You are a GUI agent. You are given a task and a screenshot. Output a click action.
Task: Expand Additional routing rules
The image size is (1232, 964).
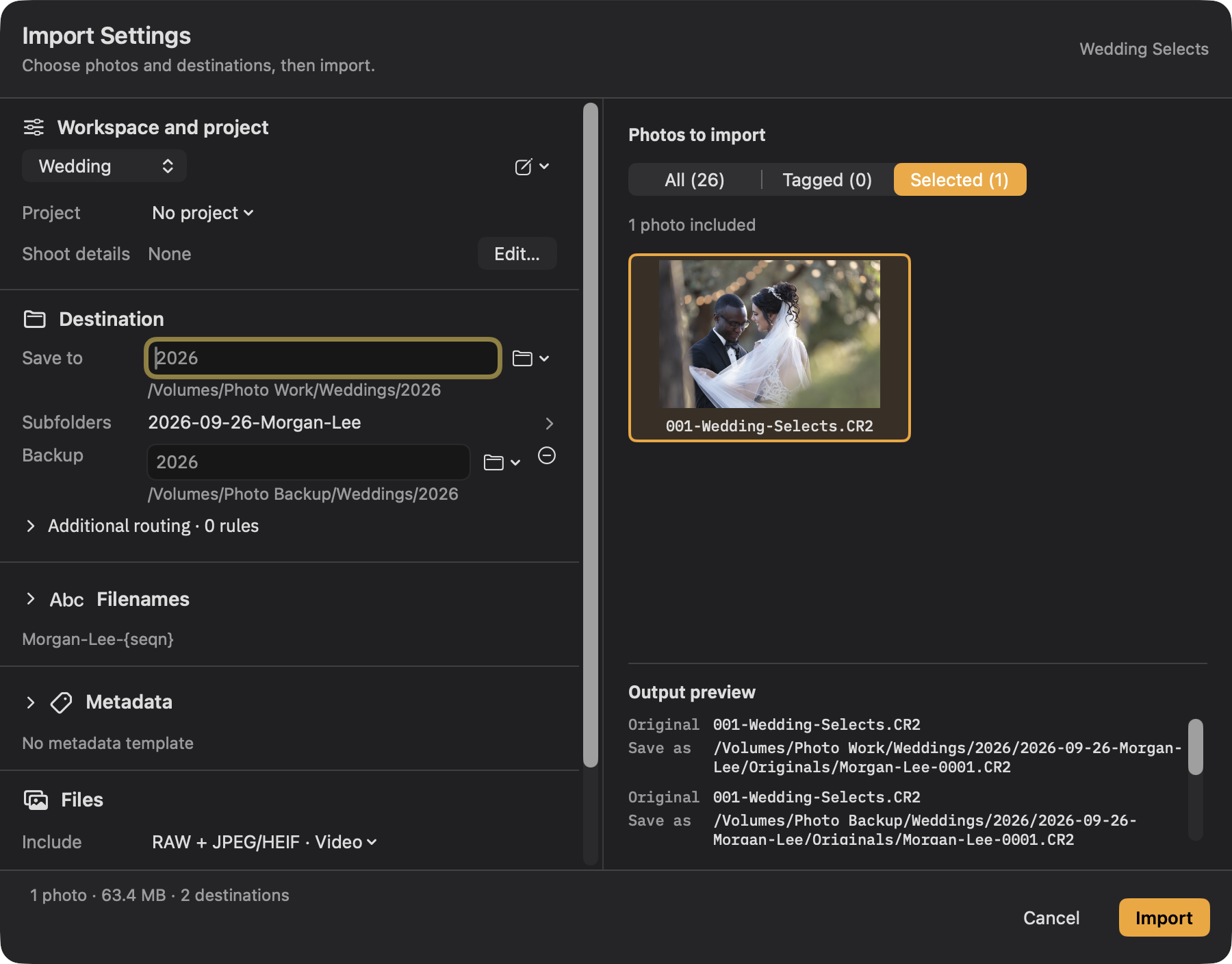tap(30, 526)
